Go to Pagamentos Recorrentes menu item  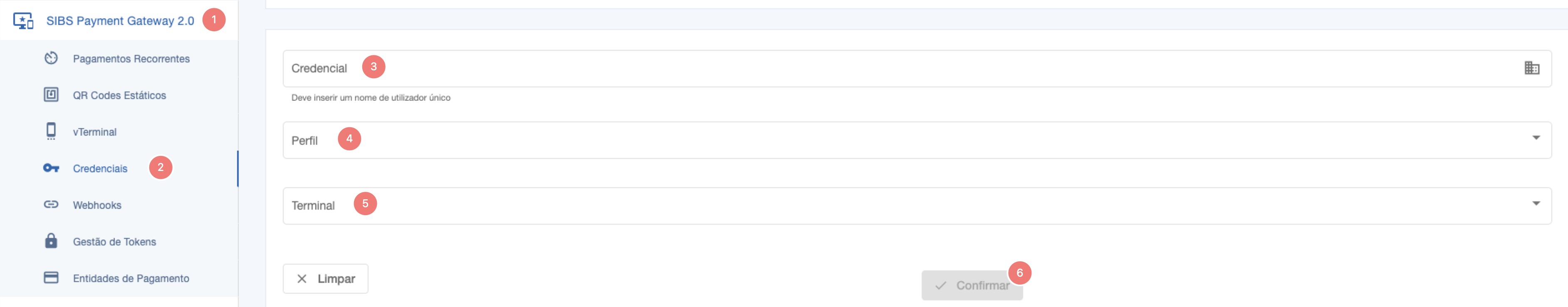pos(131,59)
